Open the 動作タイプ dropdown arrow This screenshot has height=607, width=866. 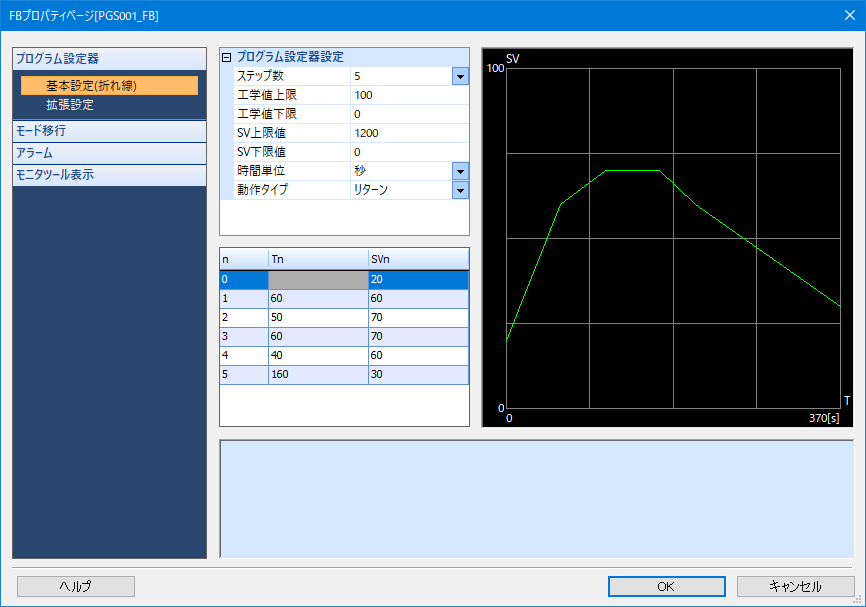pos(460,190)
